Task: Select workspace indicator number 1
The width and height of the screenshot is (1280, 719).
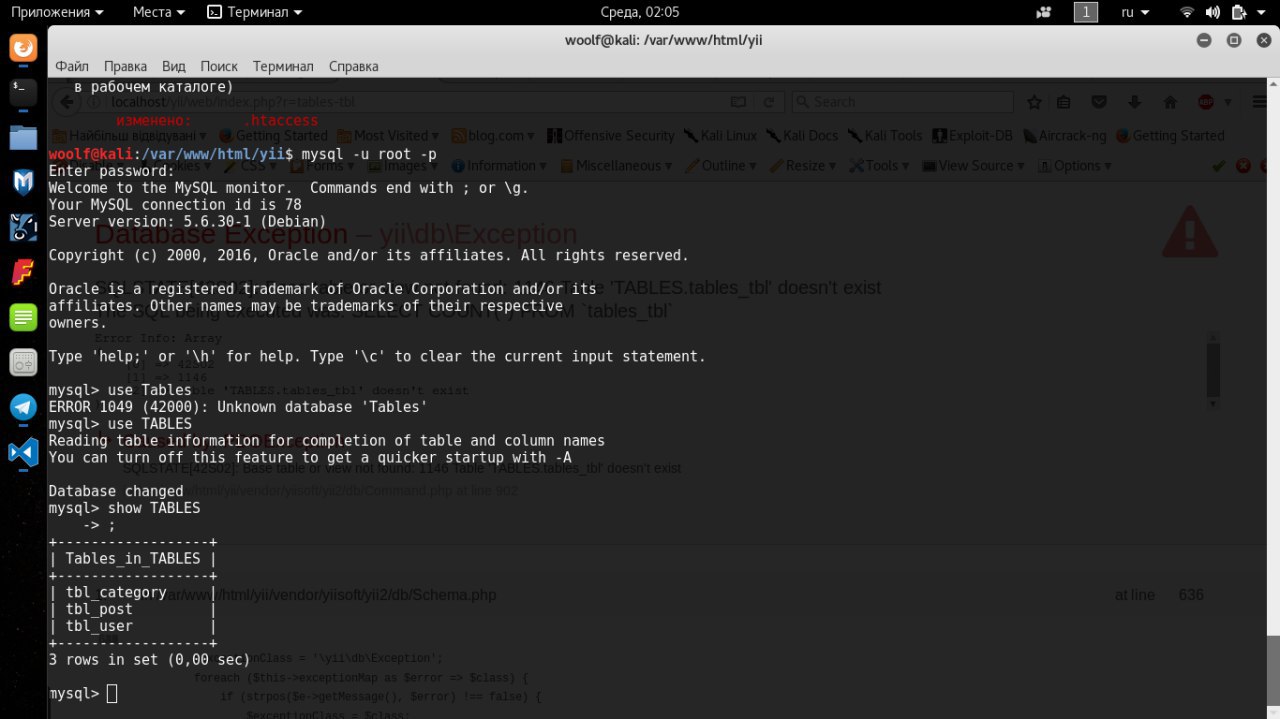Action: 1086,12
